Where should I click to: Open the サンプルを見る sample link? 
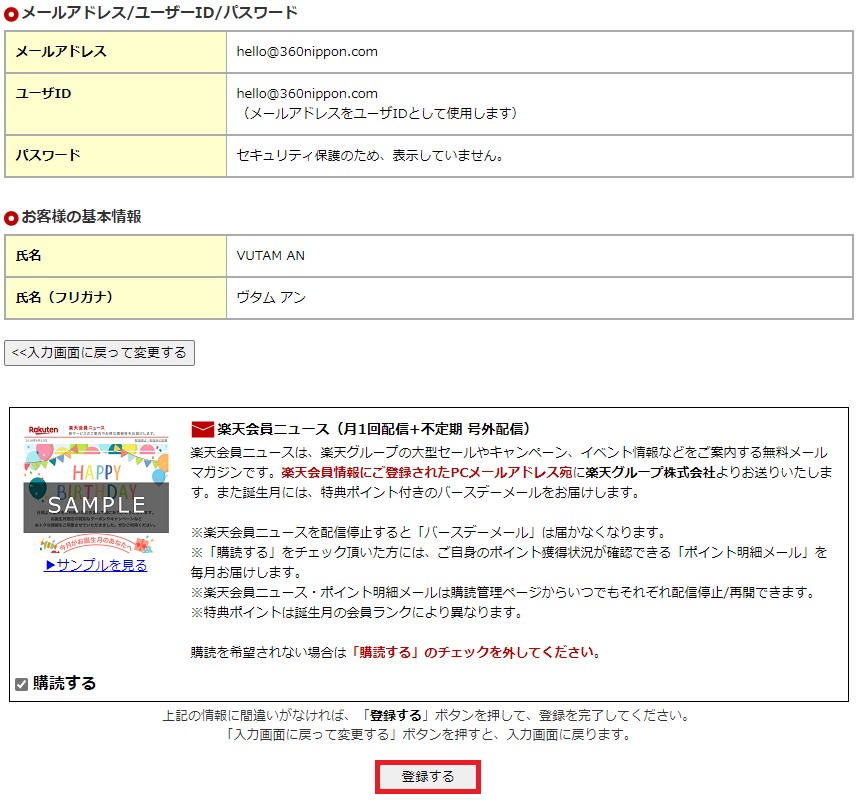click(95, 565)
